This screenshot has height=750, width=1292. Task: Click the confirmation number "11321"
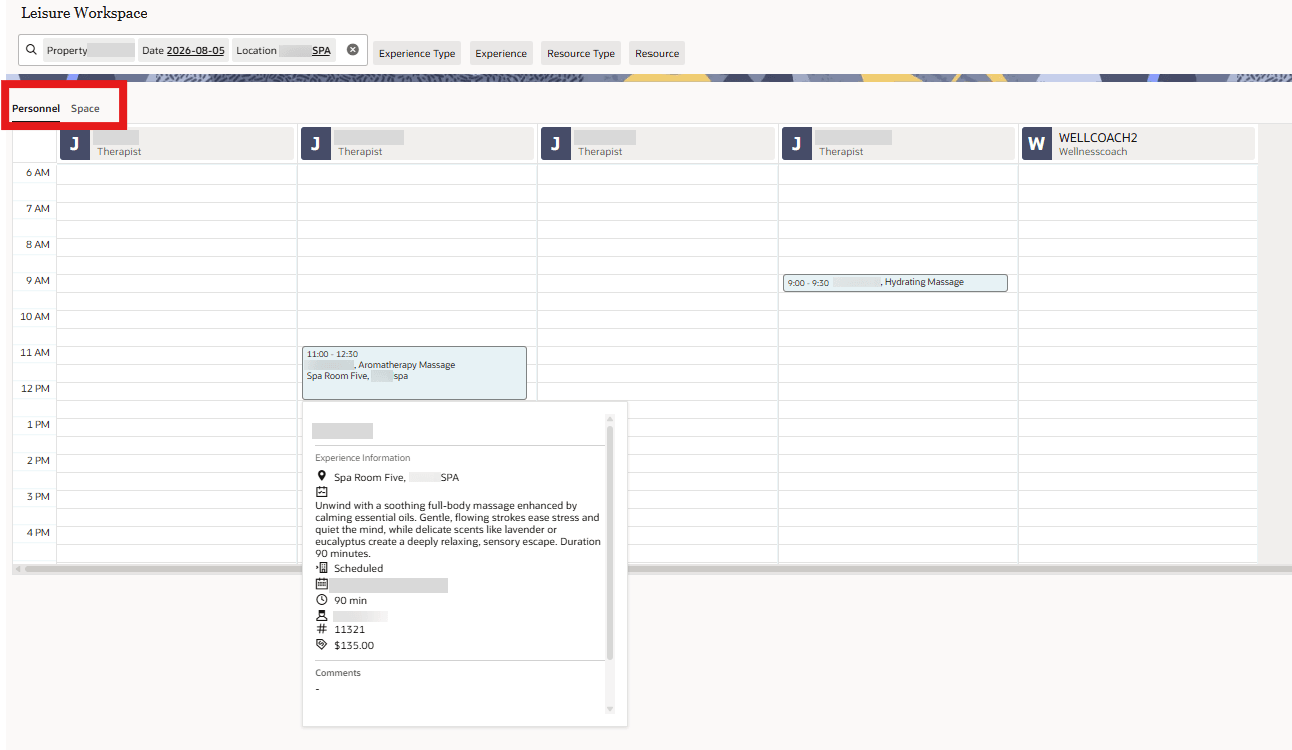click(x=349, y=630)
